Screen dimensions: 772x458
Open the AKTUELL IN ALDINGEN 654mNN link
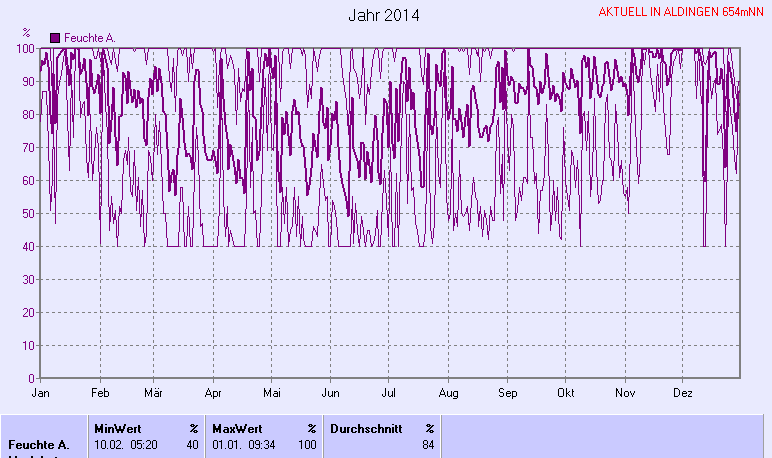click(683, 12)
